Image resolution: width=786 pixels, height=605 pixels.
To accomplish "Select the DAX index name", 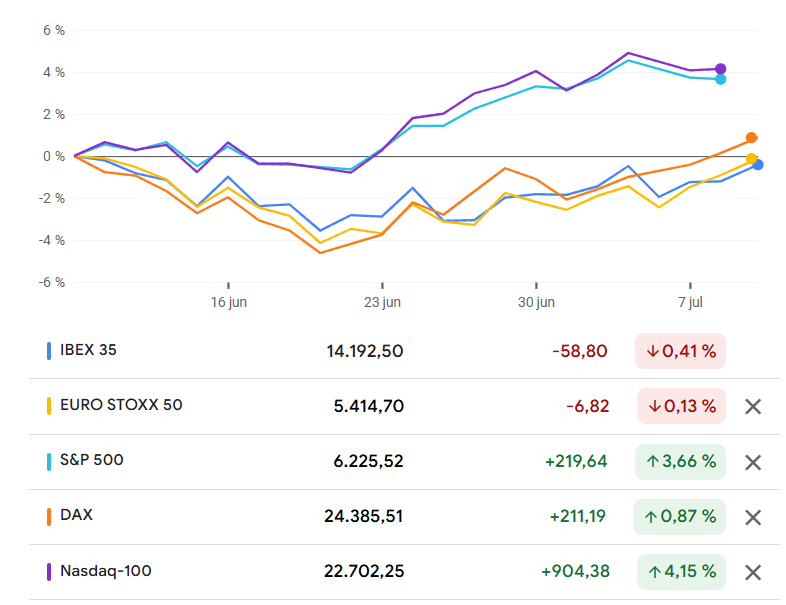I will click(x=76, y=515).
